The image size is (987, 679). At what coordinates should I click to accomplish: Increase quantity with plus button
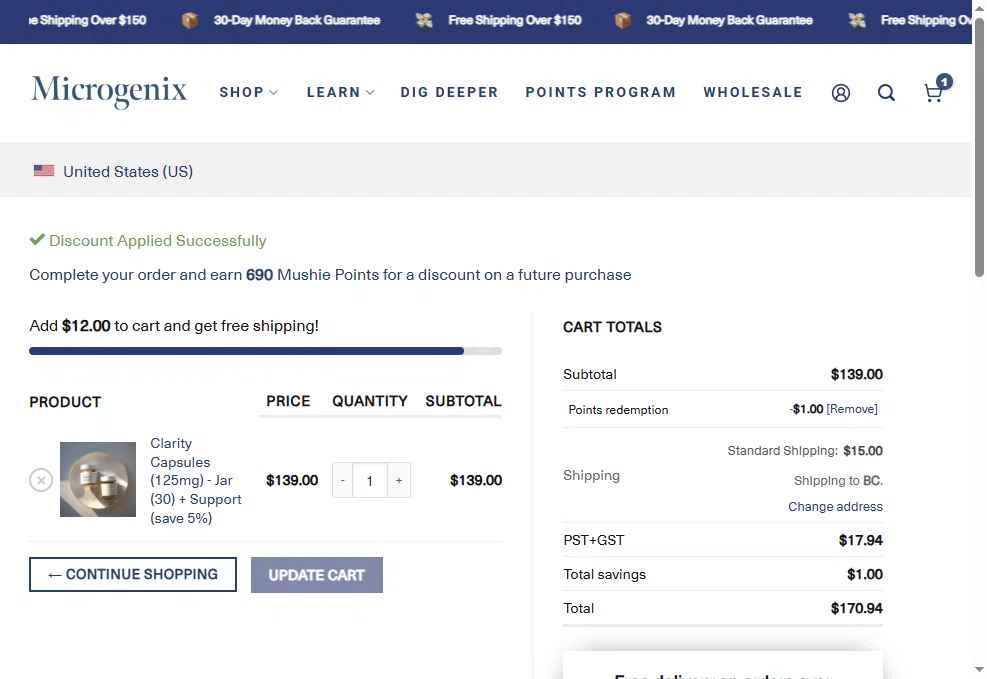point(399,480)
